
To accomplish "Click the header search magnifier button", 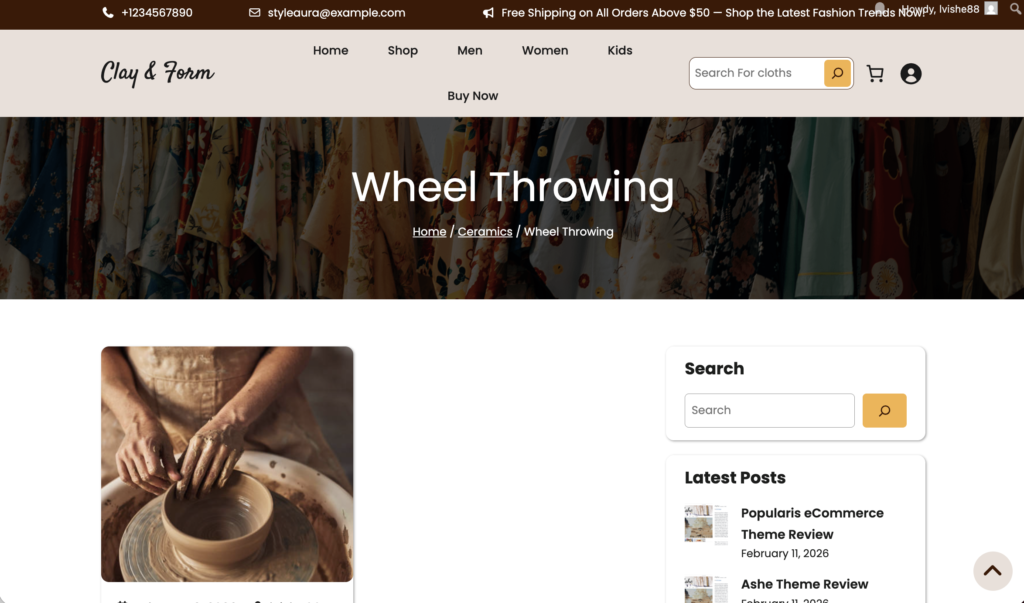I will (x=837, y=73).
